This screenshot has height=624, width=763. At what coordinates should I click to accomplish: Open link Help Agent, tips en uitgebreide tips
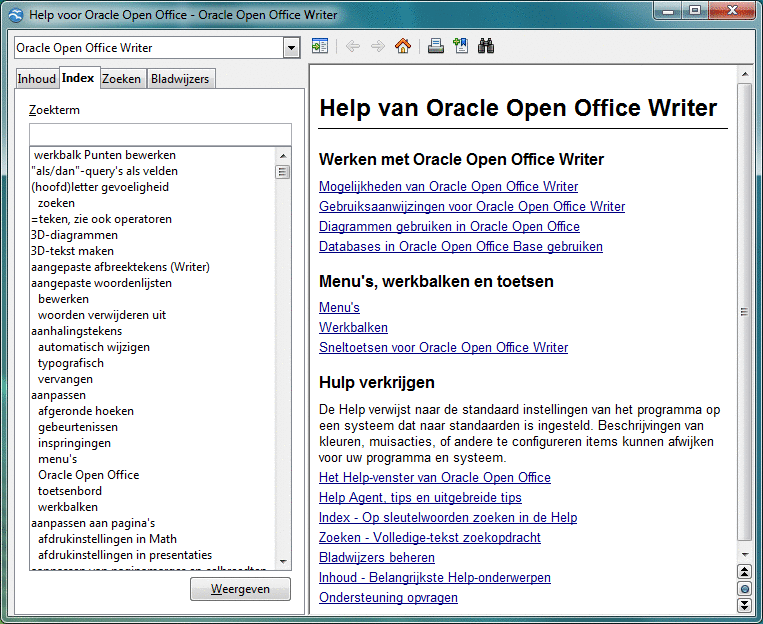(x=420, y=497)
